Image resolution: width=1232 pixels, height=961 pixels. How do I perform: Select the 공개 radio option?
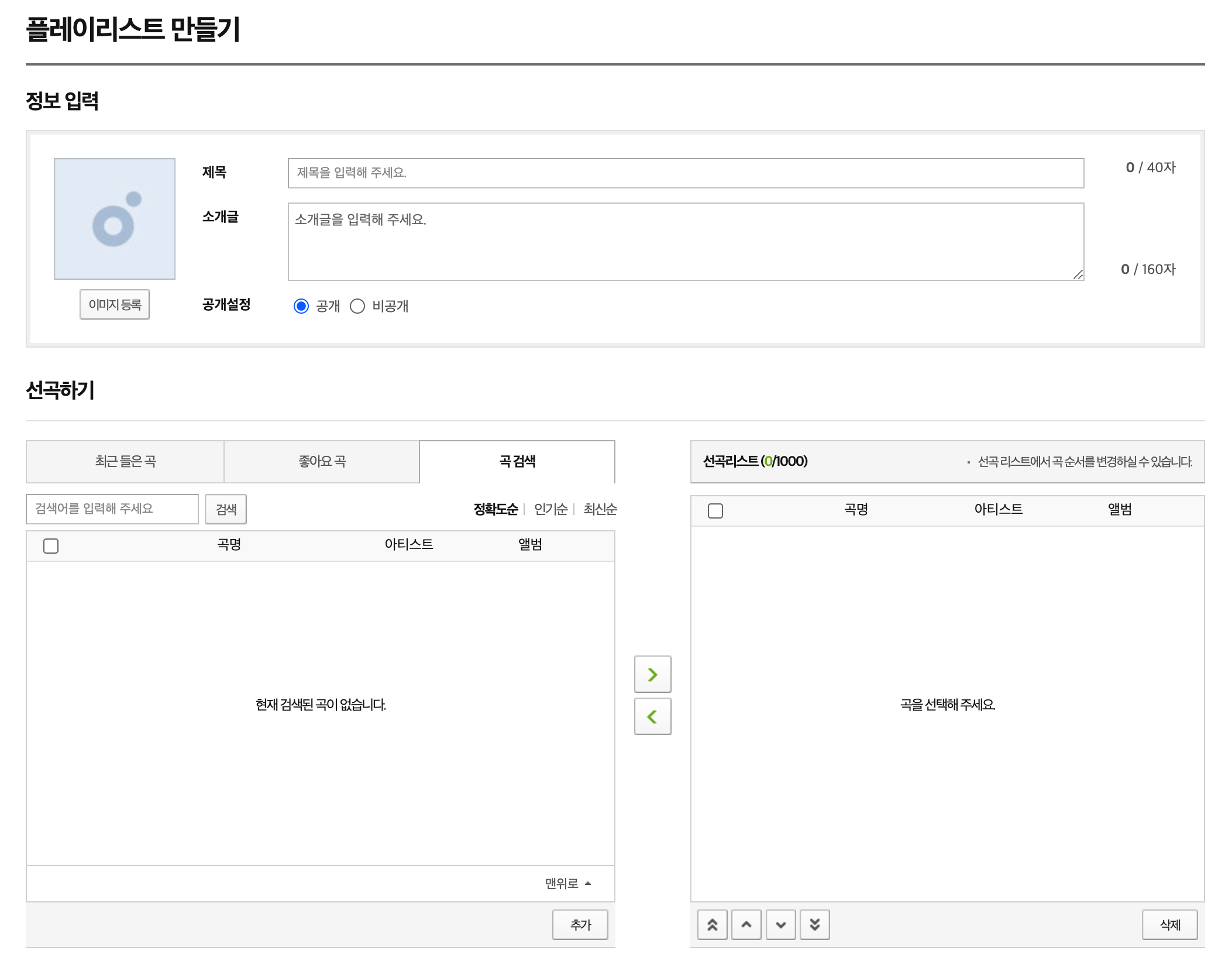pyautogui.click(x=301, y=306)
